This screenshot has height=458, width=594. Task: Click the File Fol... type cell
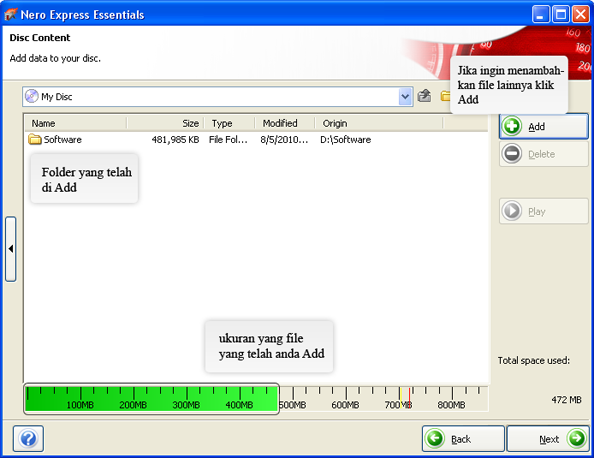228,140
